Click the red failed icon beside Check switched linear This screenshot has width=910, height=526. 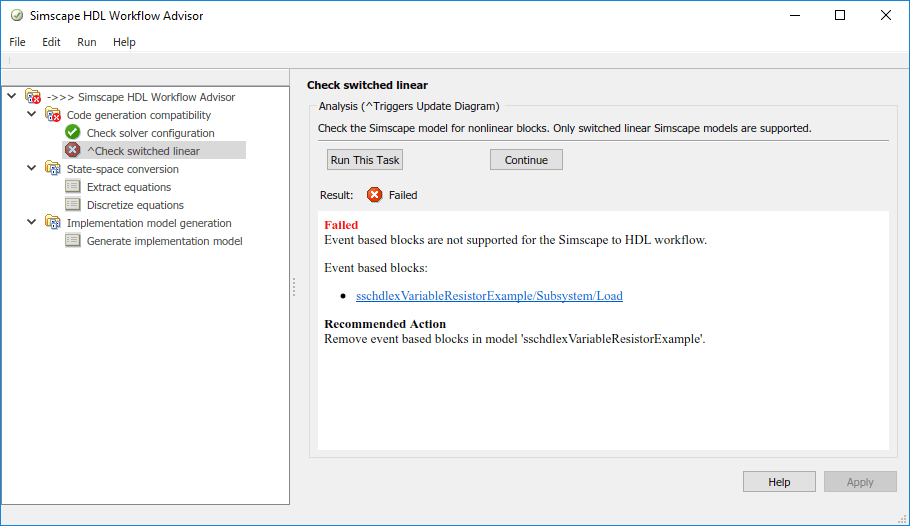pos(73,151)
